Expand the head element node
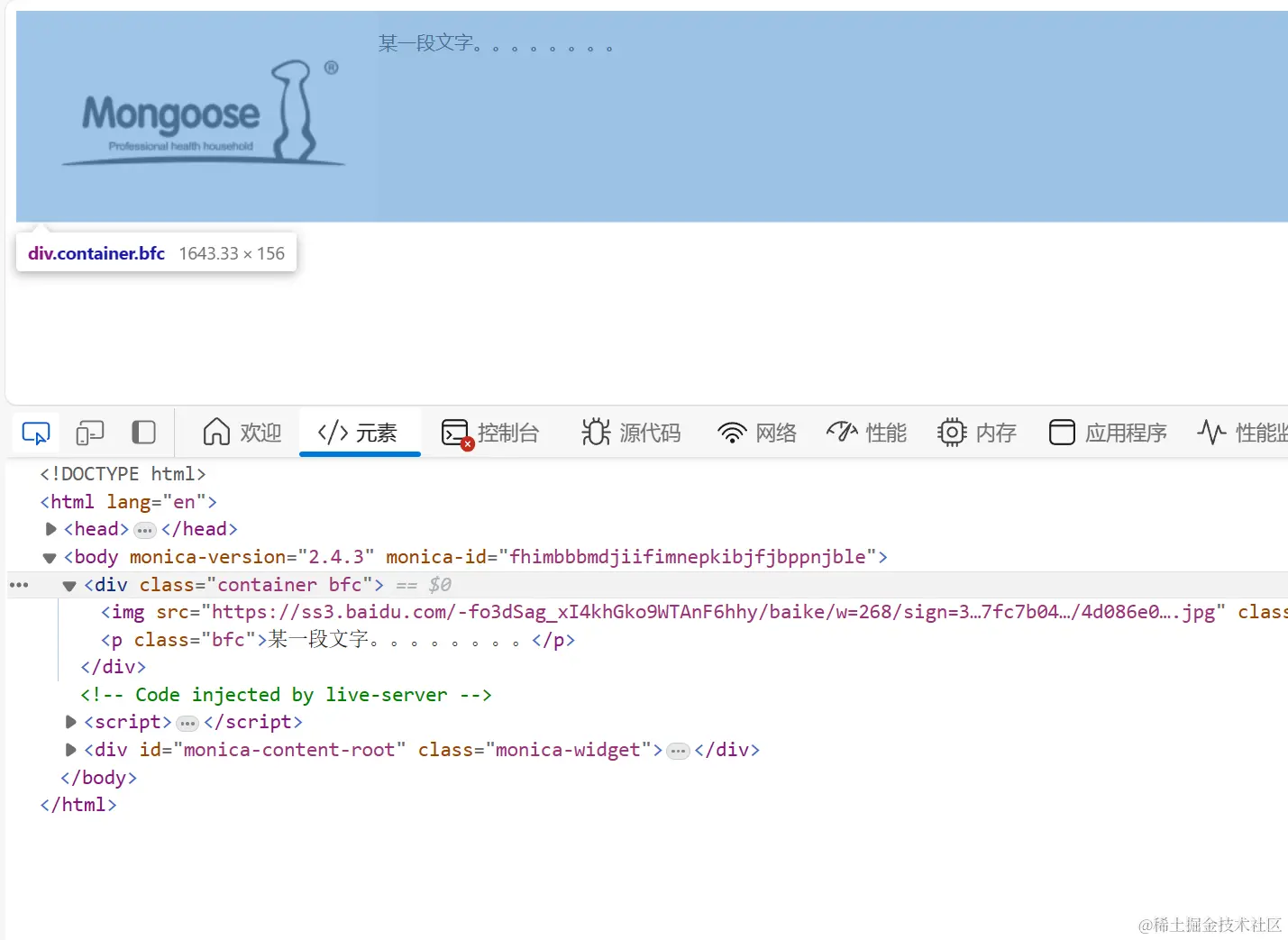Viewport: 1288px width, 940px height. [x=50, y=529]
